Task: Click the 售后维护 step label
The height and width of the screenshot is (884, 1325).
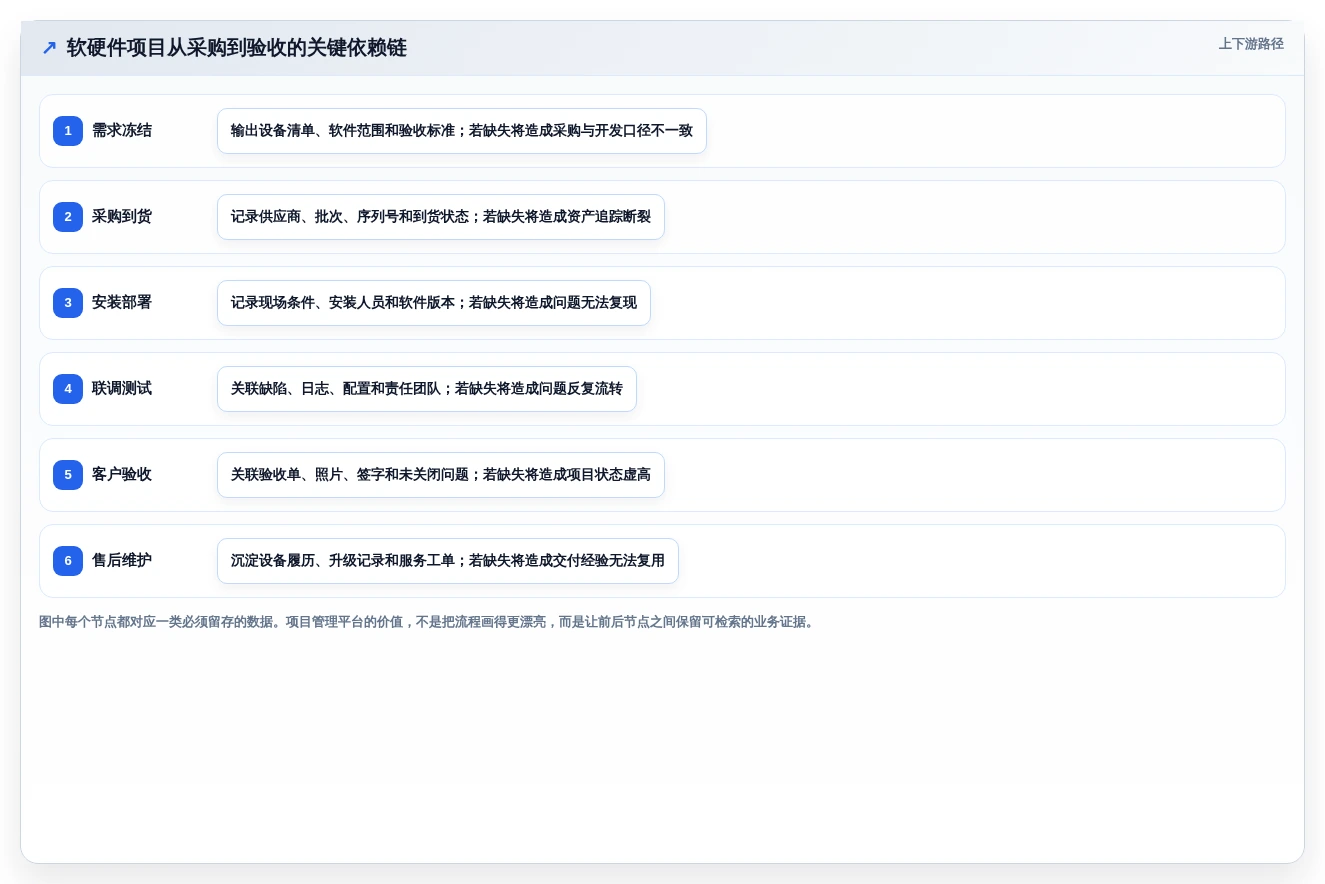Action: [x=122, y=561]
